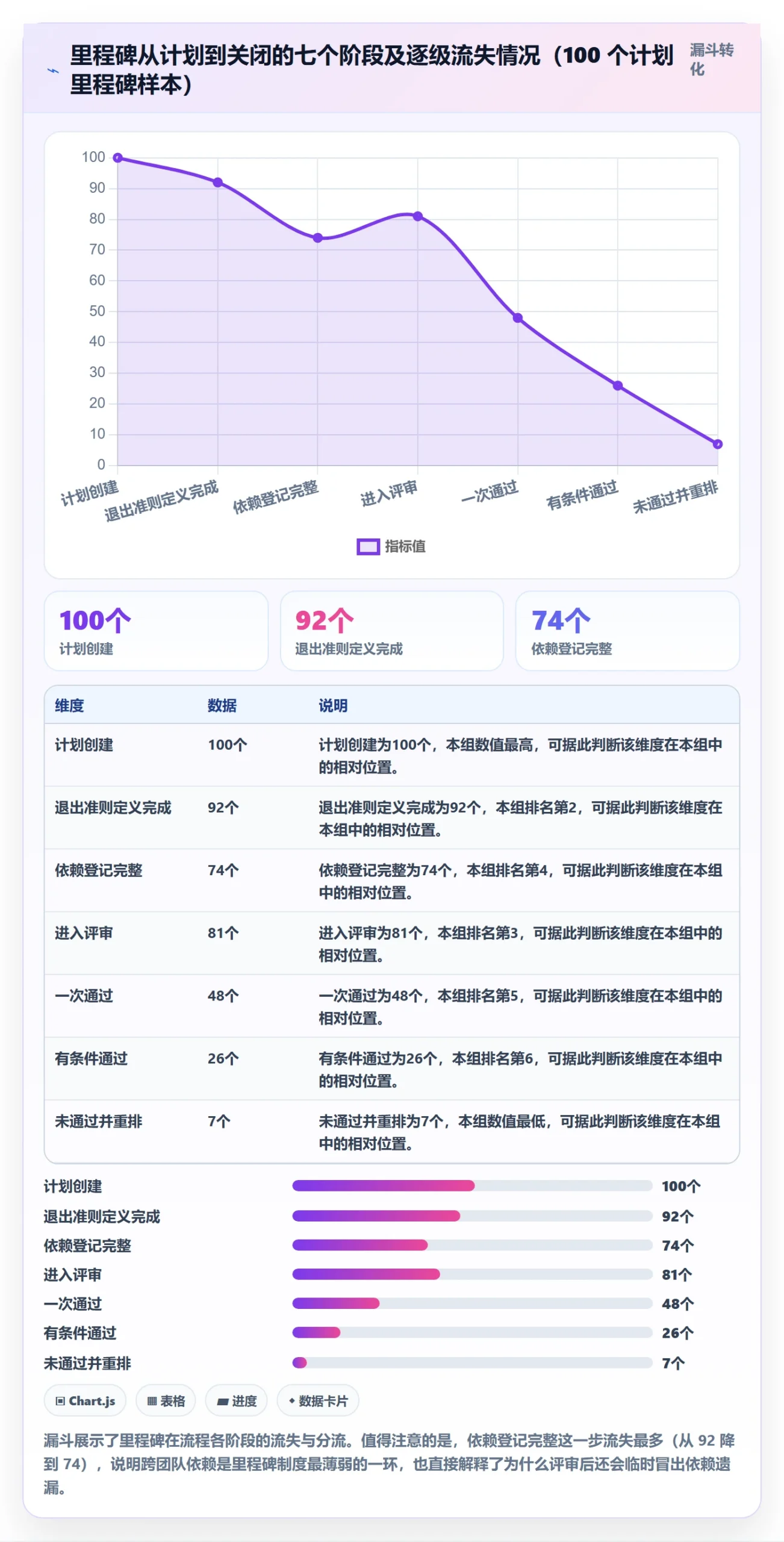Screen dimensions: 784x1542
Task: Click the 漏斗转化 tag in the header
Action: [712, 60]
